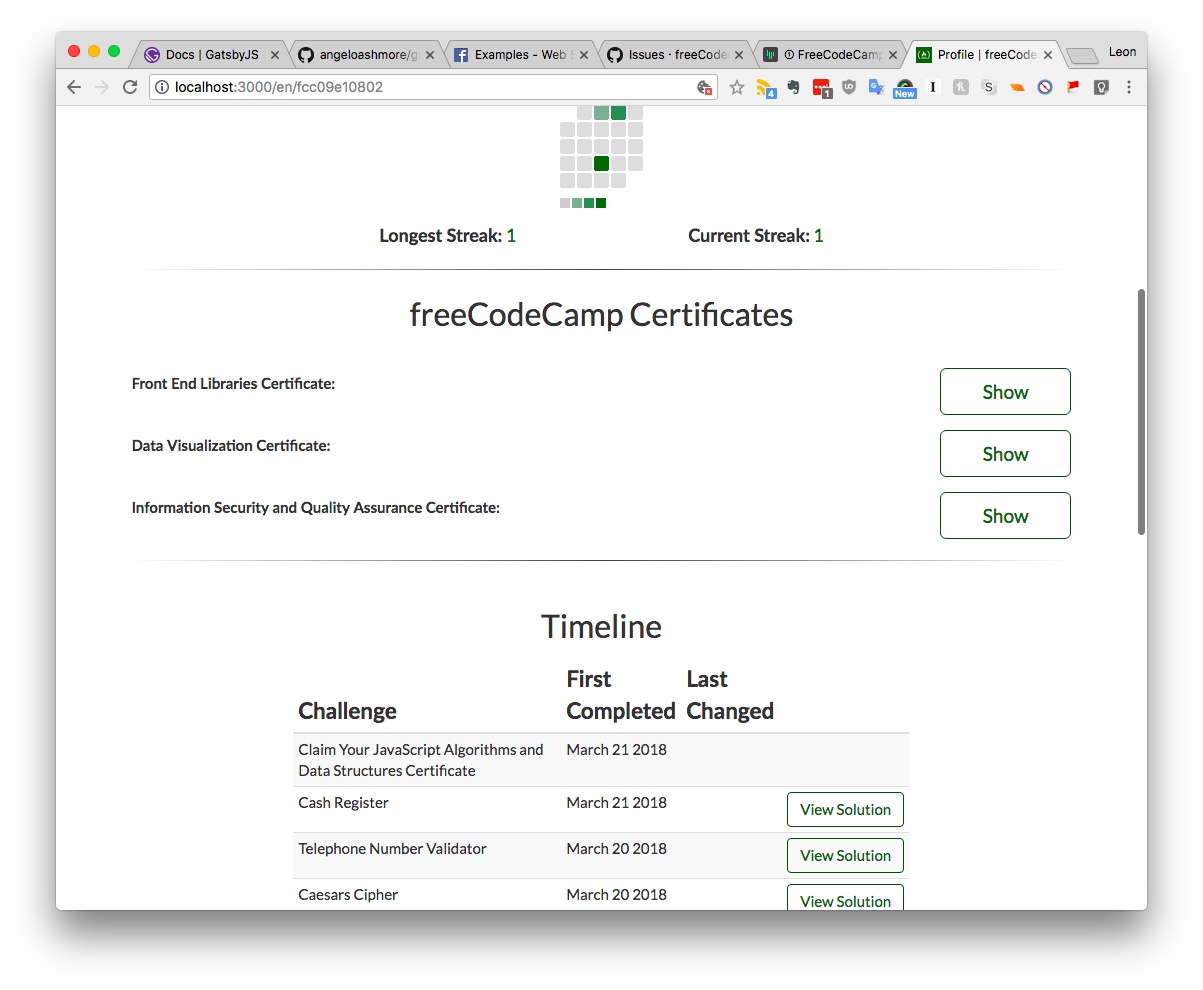Image resolution: width=1203 pixels, height=990 pixels.
Task: Click the First Completed column header
Action: click(621, 695)
